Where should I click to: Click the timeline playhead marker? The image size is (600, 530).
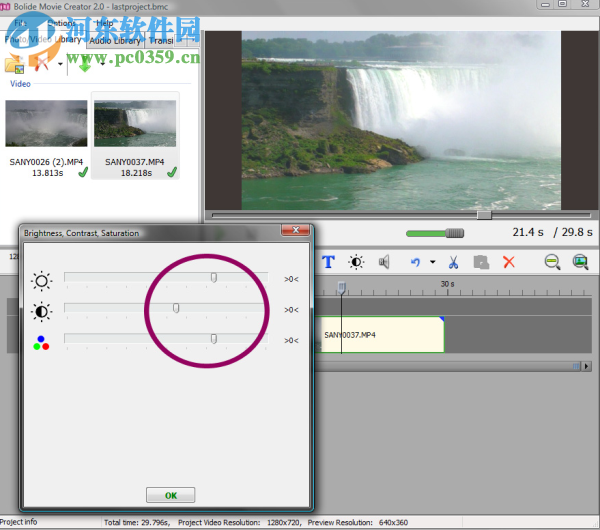342,287
